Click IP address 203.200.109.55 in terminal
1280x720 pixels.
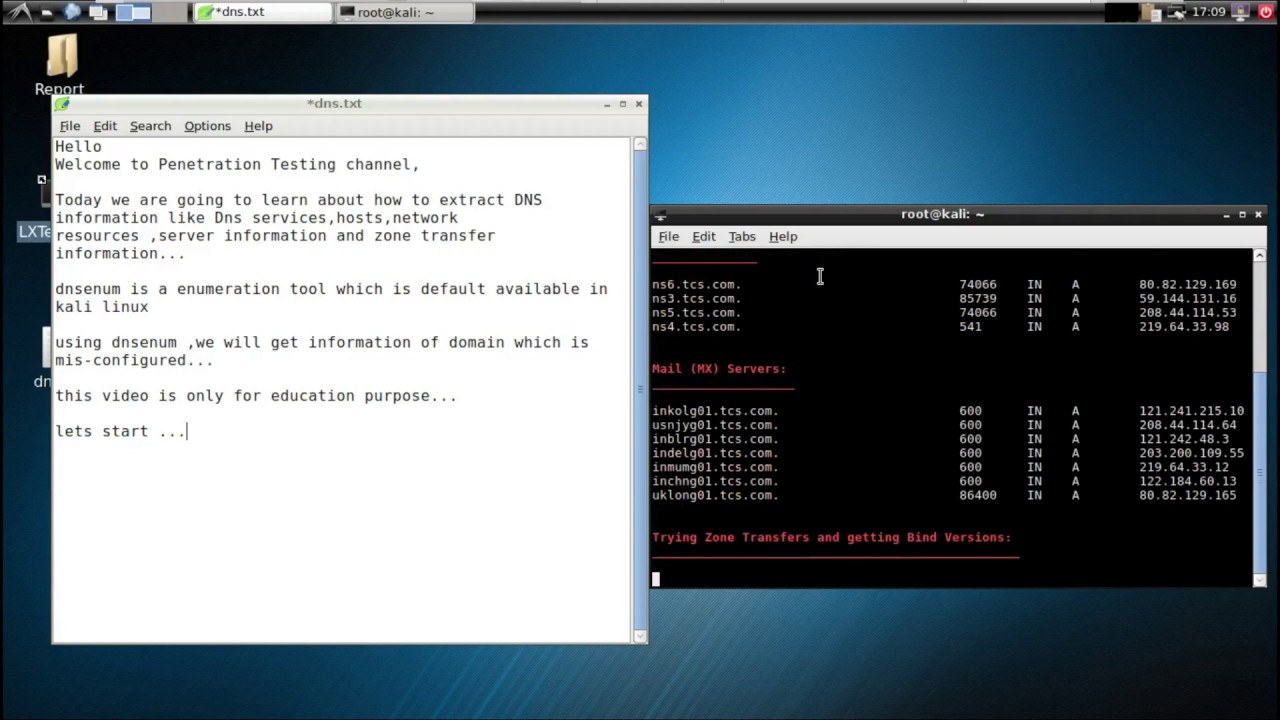(1192, 453)
